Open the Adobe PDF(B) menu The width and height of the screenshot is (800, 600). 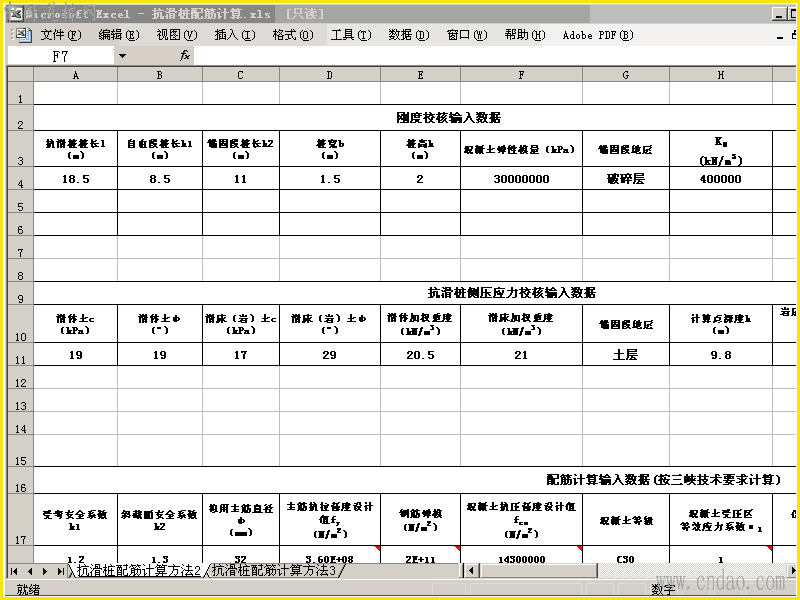pos(598,35)
